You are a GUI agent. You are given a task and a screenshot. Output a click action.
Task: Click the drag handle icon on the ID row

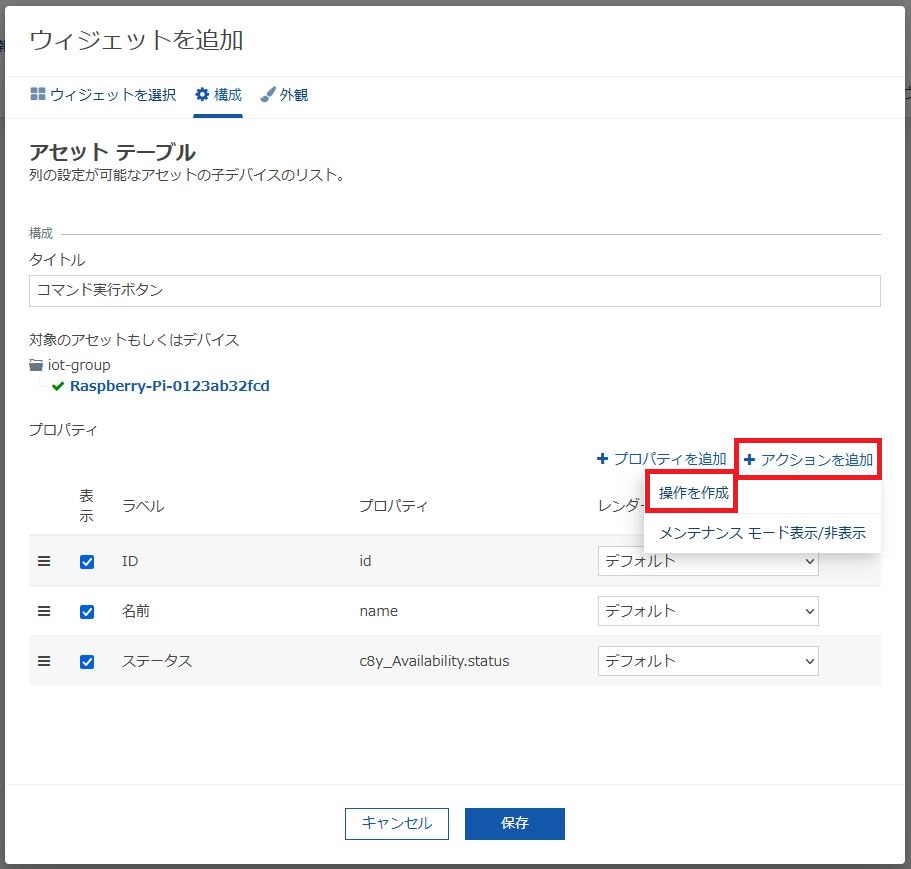pos(44,561)
